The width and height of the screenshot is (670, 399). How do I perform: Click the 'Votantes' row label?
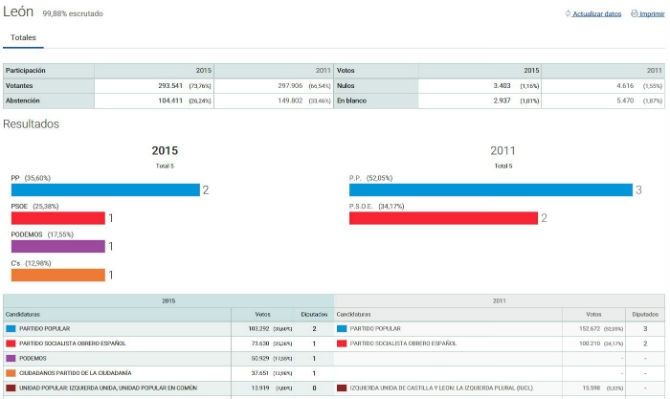click(19, 85)
